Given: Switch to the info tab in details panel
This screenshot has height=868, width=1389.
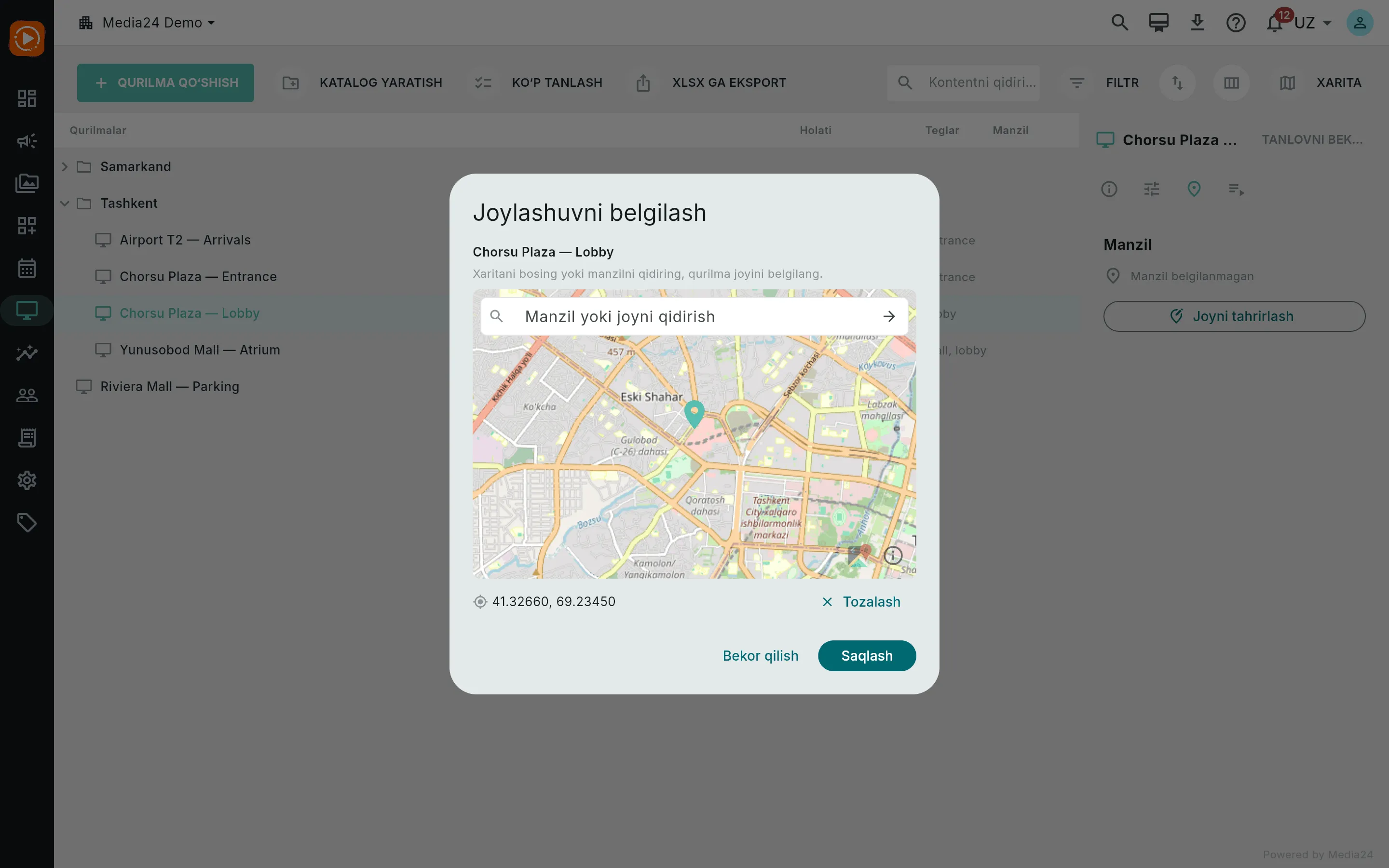Looking at the screenshot, I should [1109, 189].
